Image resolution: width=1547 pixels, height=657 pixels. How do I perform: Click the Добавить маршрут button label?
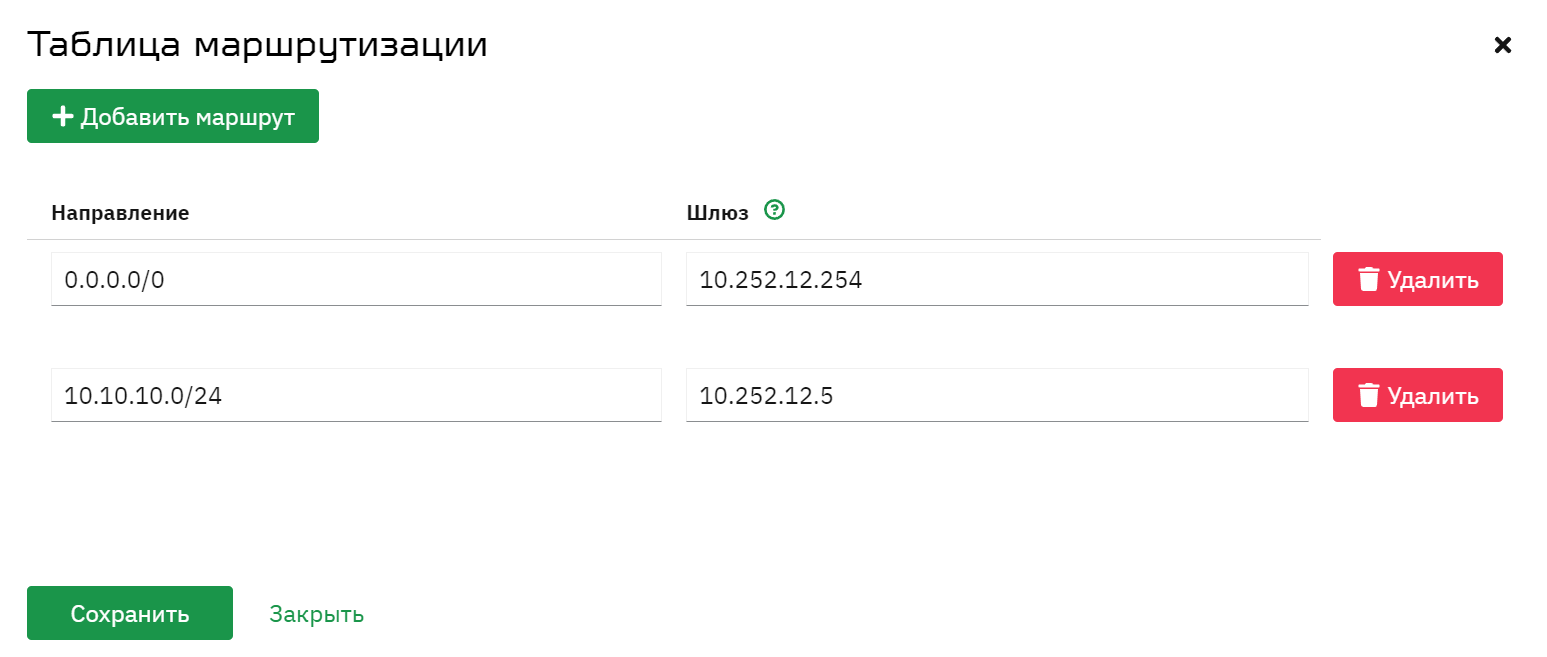[188, 117]
